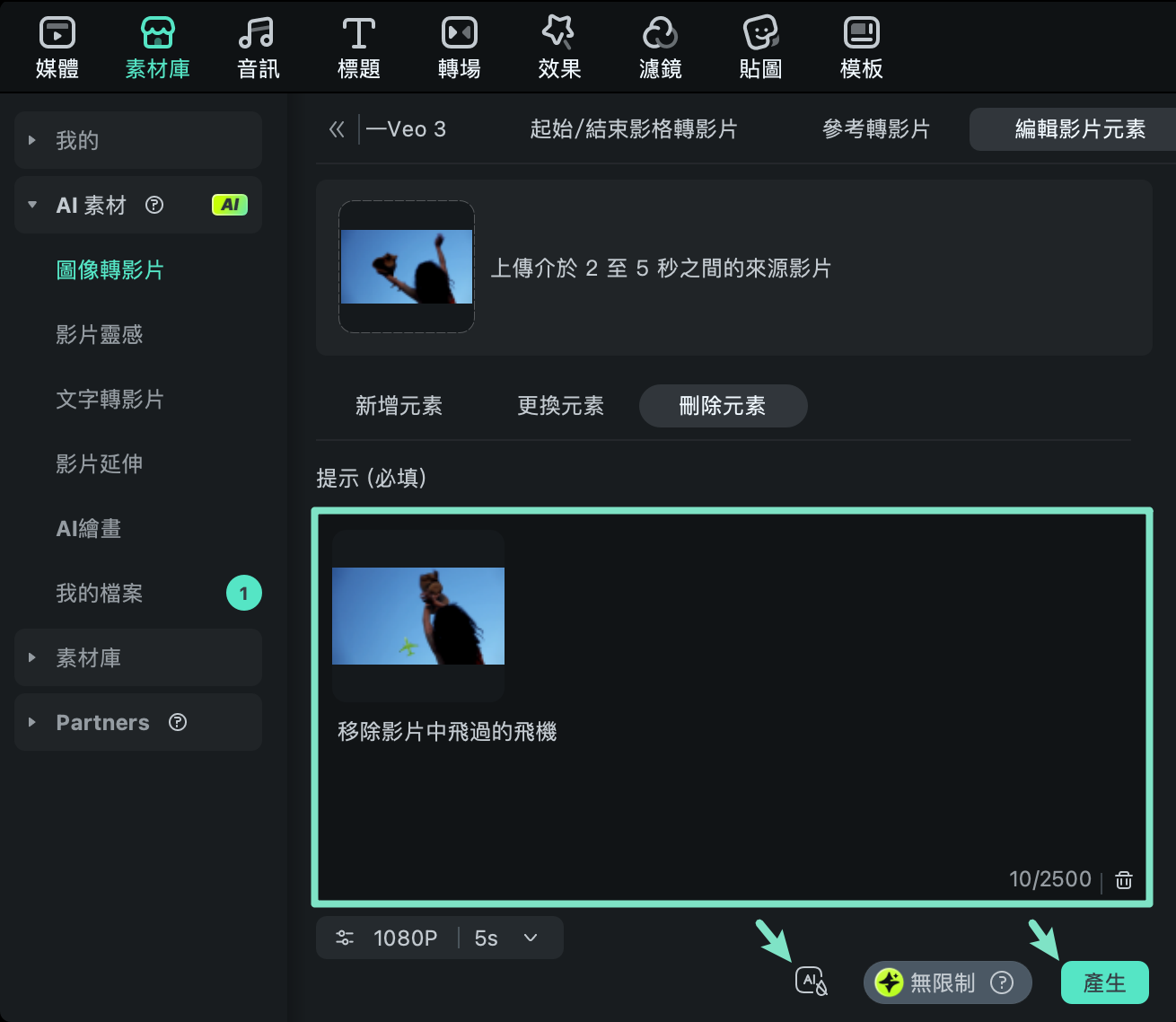Image resolution: width=1176 pixels, height=1022 pixels.
Task: Select the 更換元素 mode
Action: [x=560, y=406]
